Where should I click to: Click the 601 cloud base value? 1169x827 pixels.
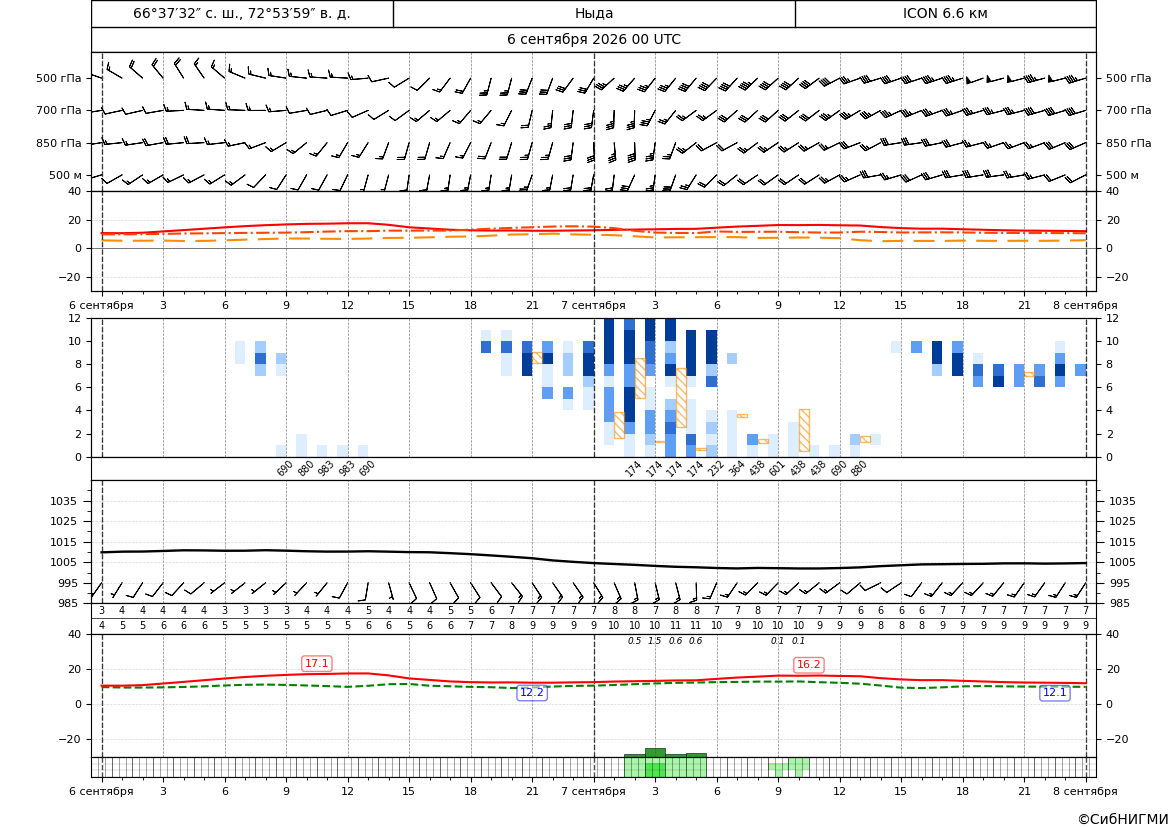coord(776,468)
